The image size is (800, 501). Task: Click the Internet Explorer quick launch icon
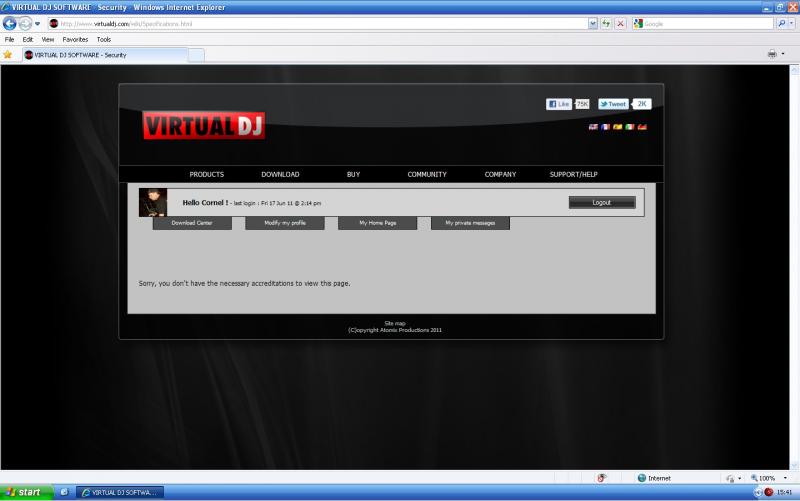pos(64,492)
